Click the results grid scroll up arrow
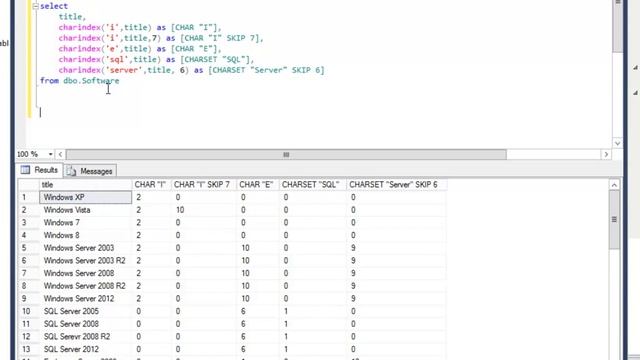Viewport: 640px width, 360px height. pos(614,185)
